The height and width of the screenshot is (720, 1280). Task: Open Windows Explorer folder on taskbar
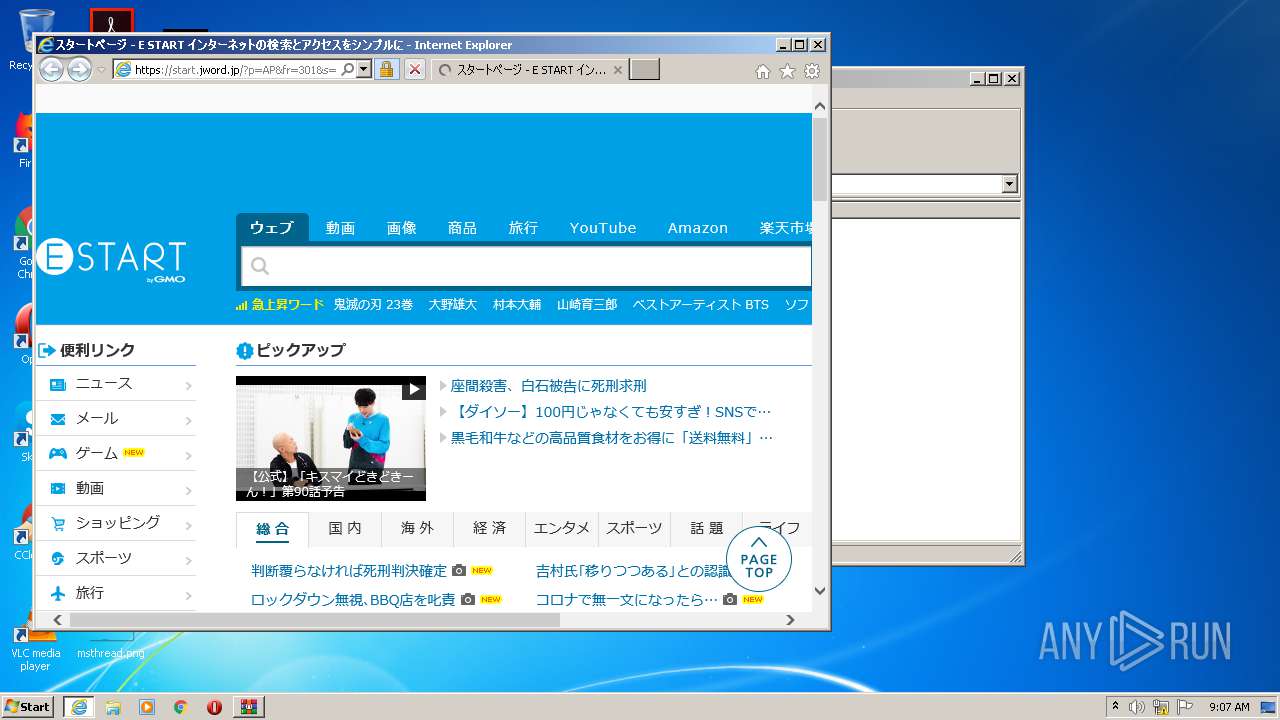coord(113,707)
